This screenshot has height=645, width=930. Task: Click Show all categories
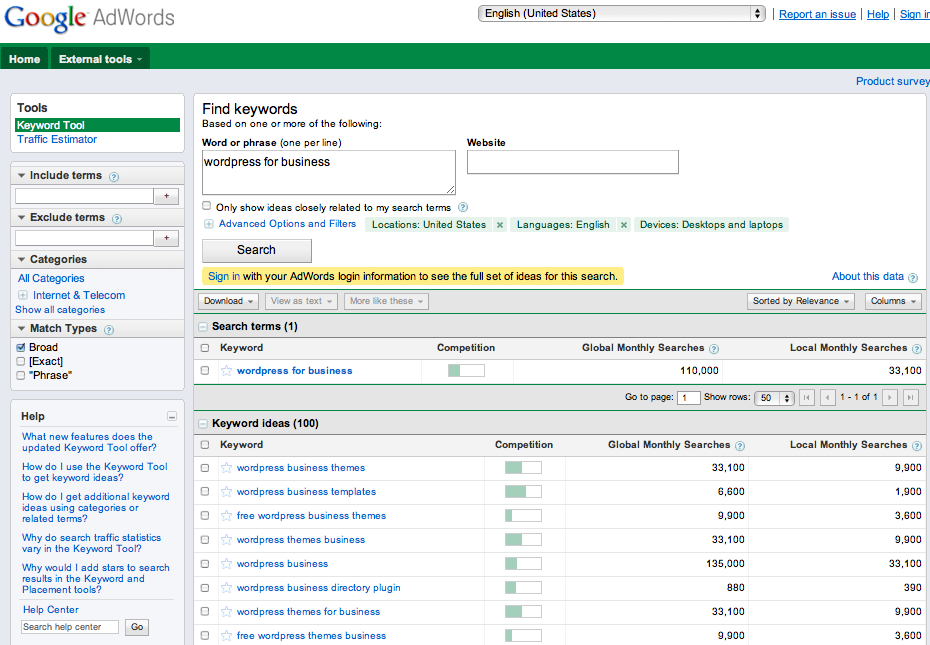pyautogui.click(x=60, y=310)
